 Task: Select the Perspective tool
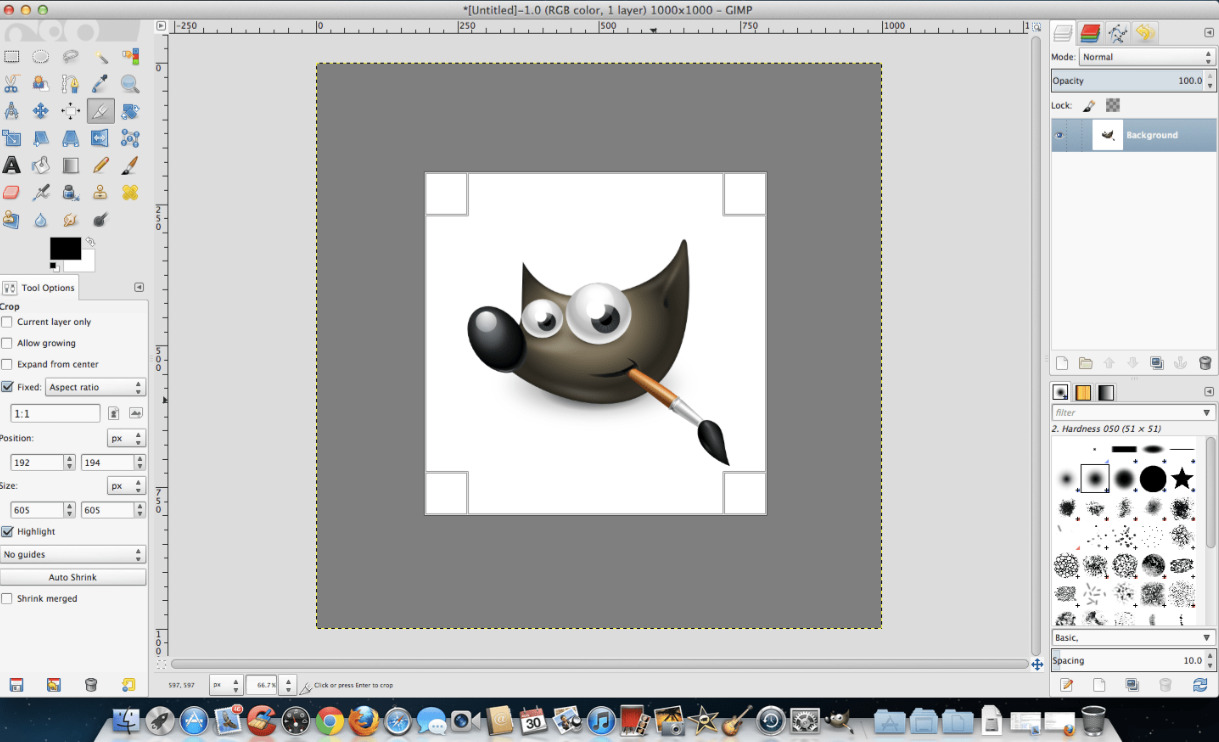[71, 138]
